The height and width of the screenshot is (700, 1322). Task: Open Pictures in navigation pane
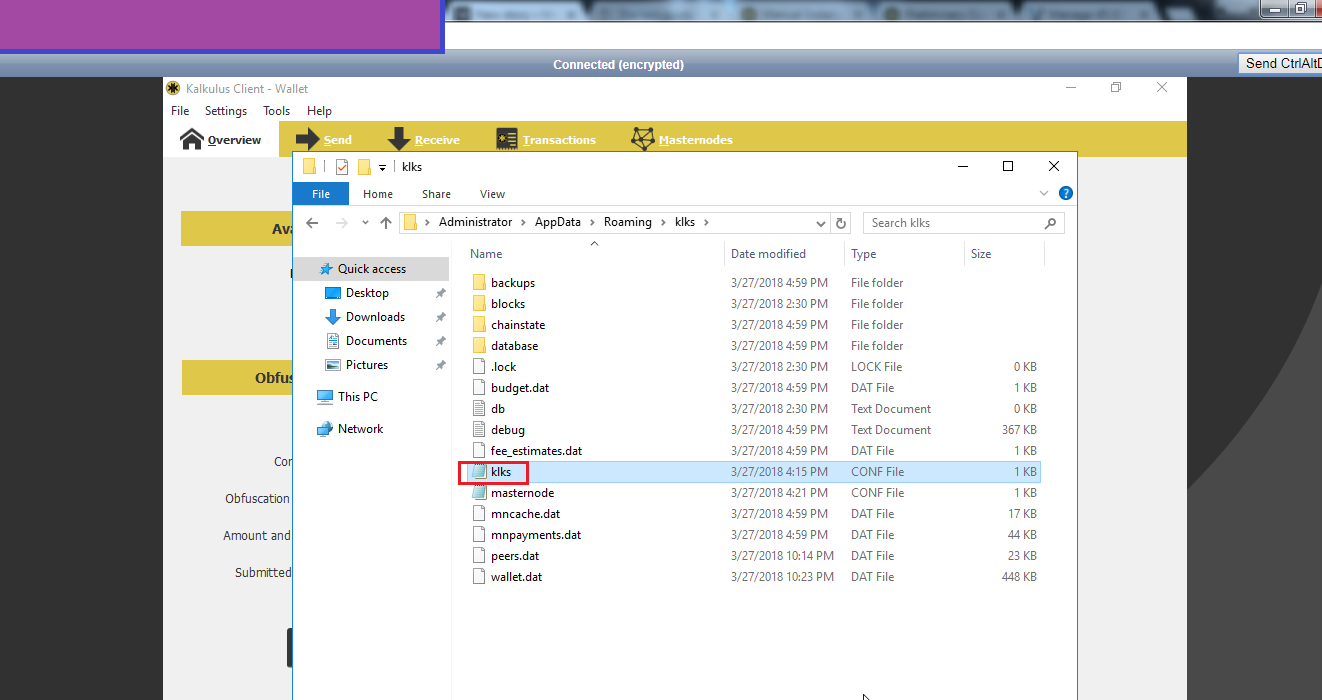point(367,365)
